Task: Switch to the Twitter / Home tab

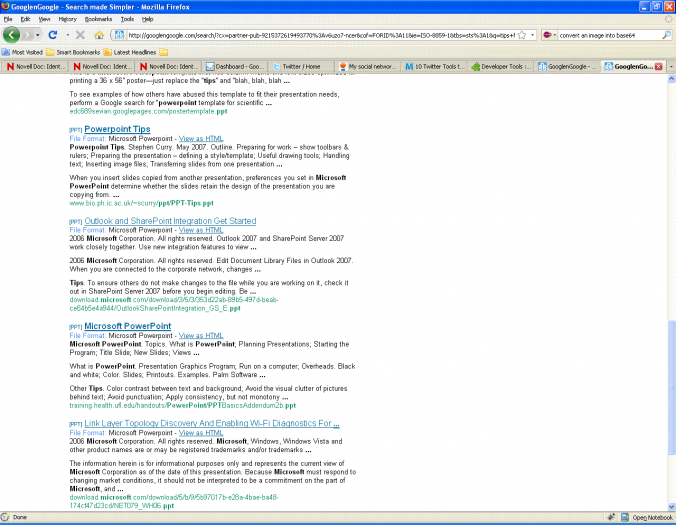Action: coord(301,66)
